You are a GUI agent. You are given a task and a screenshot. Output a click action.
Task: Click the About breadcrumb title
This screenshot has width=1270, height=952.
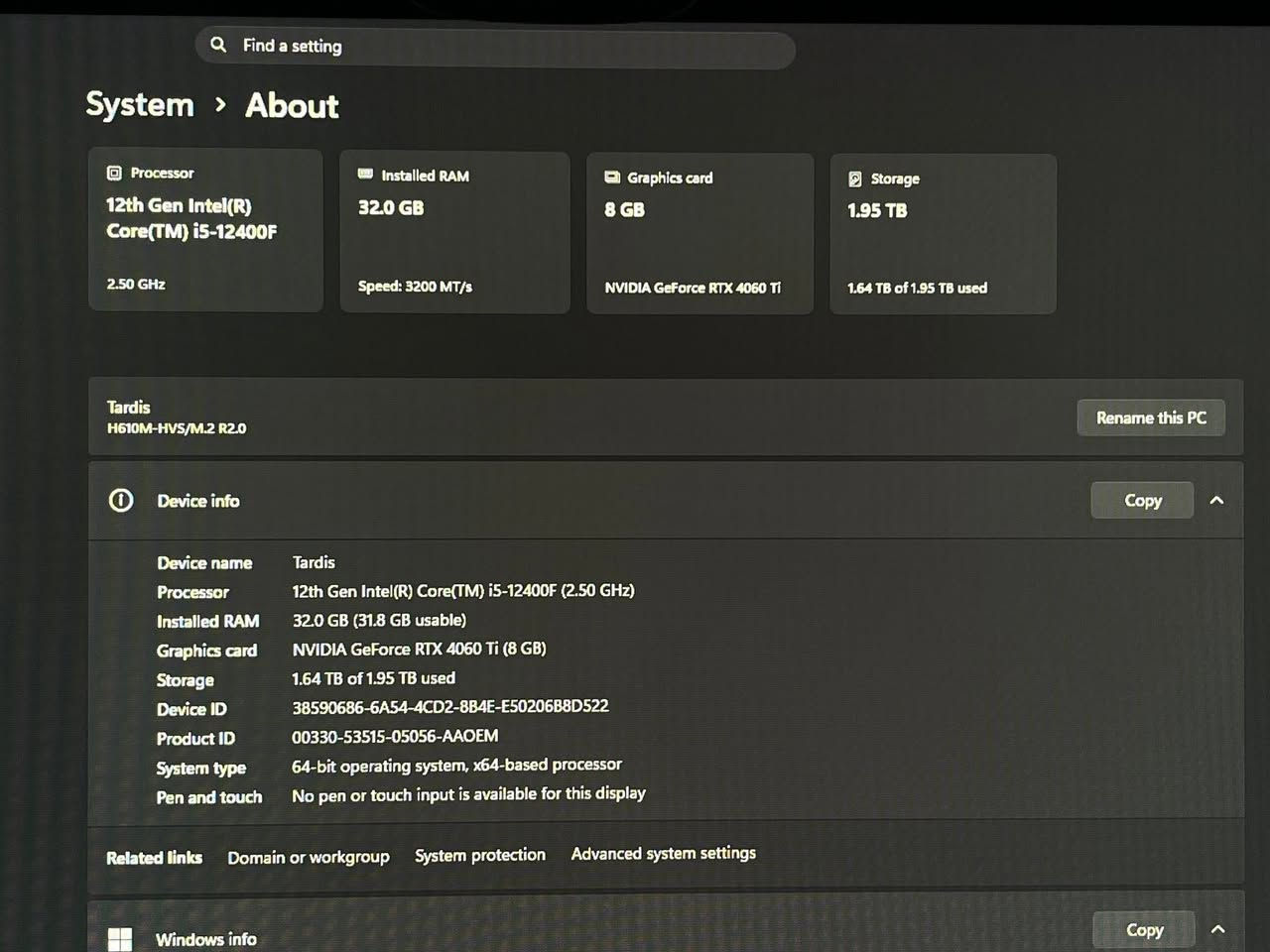tap(292, 105)
